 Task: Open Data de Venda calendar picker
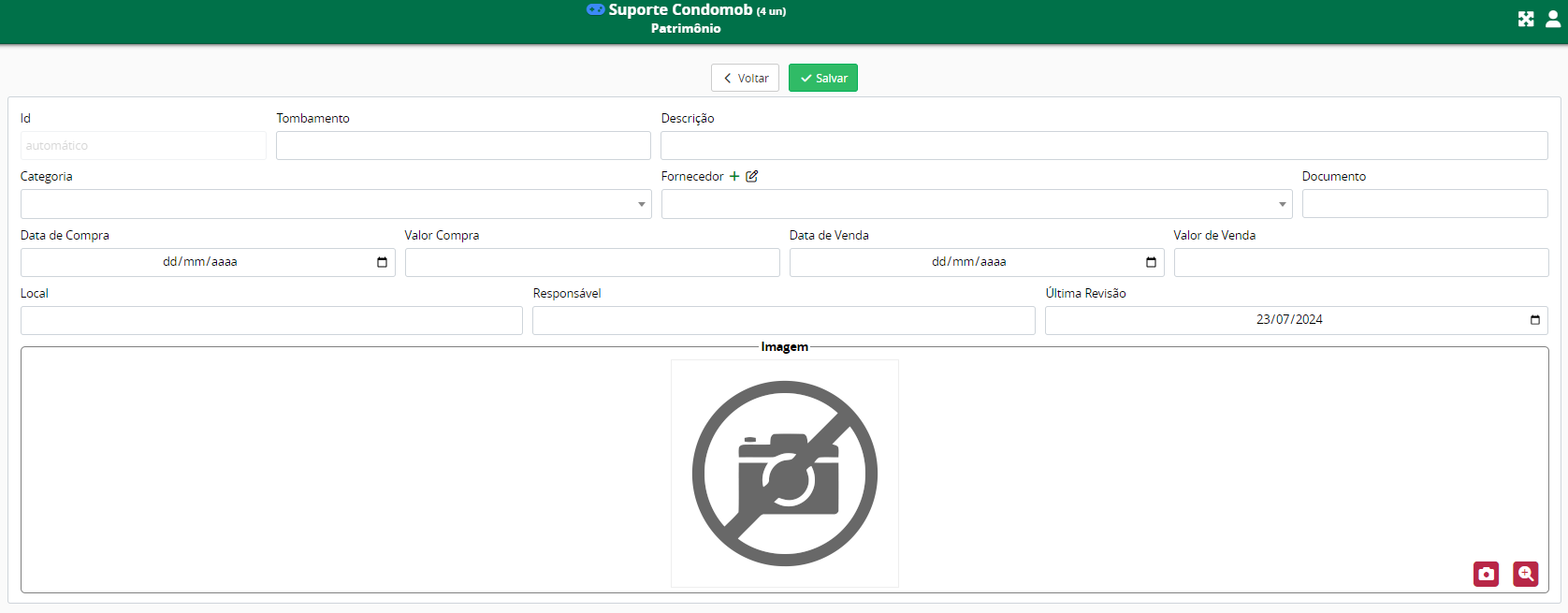pyautogui.click(x=1151, y=262)
